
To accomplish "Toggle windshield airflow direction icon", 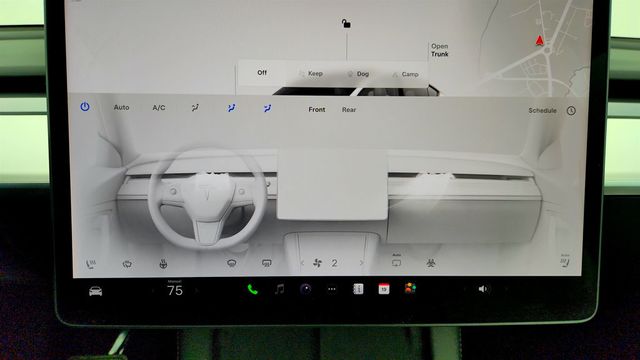I will pyautogui.click(x=195, y=108).
